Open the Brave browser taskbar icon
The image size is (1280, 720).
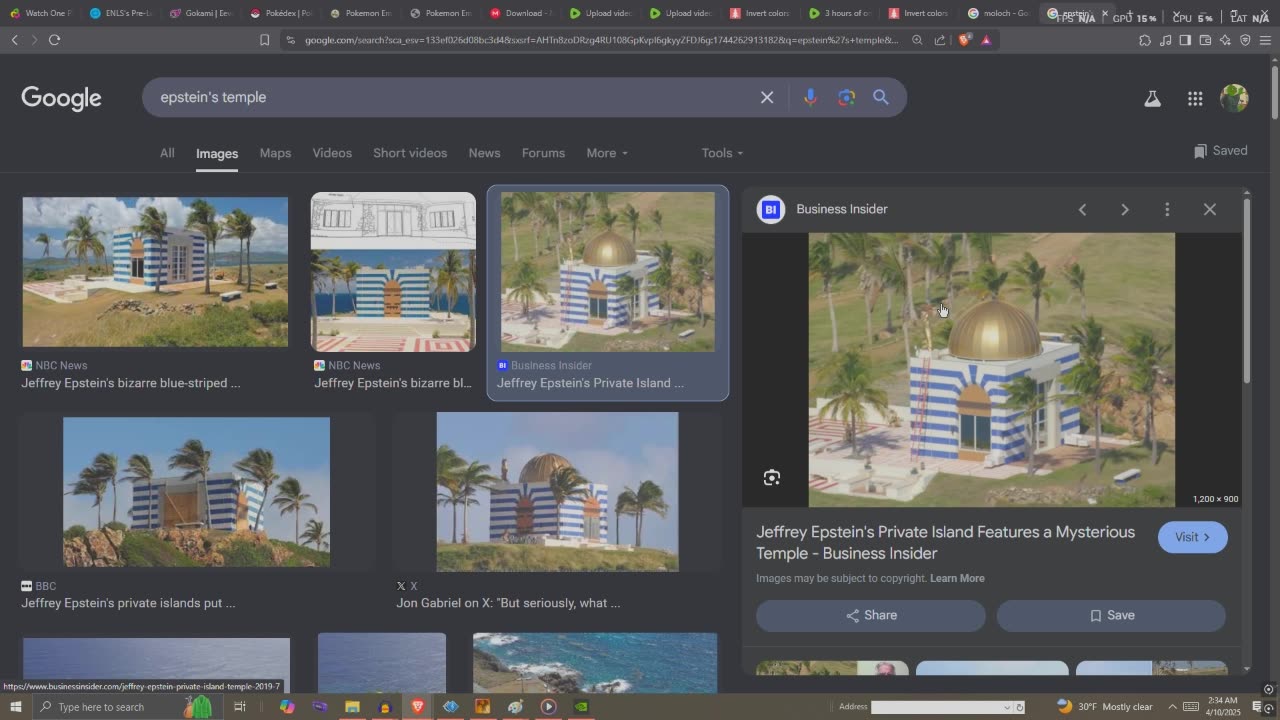pyautogui.click(x=418, y=707)
